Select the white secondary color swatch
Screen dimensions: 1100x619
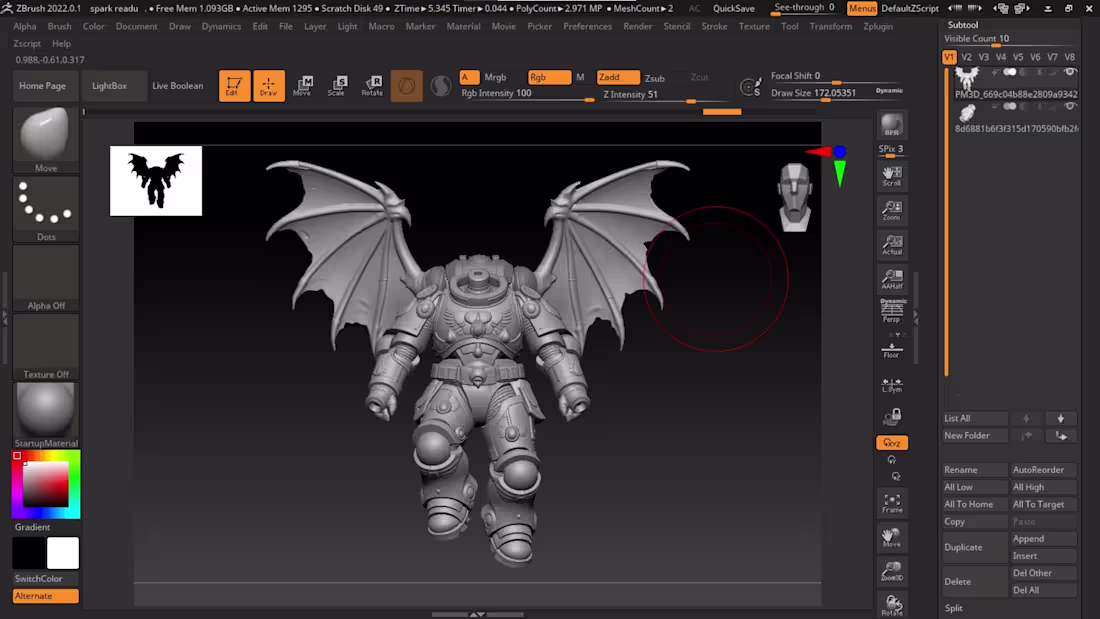(x=62, y=553)
